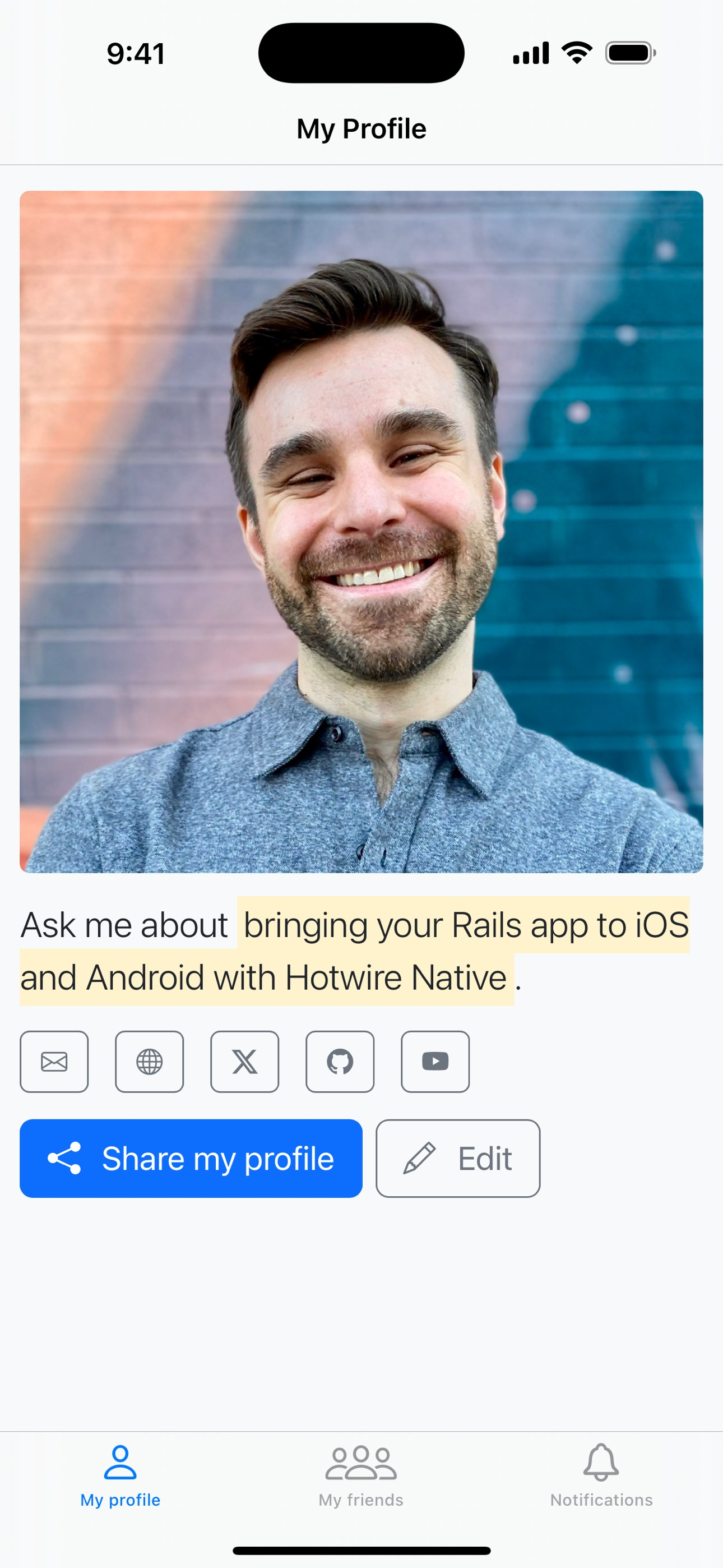This screenshot has width=723, height=1568.
Task: Open the GitHub profile icon
Action: pos(340,1062)
